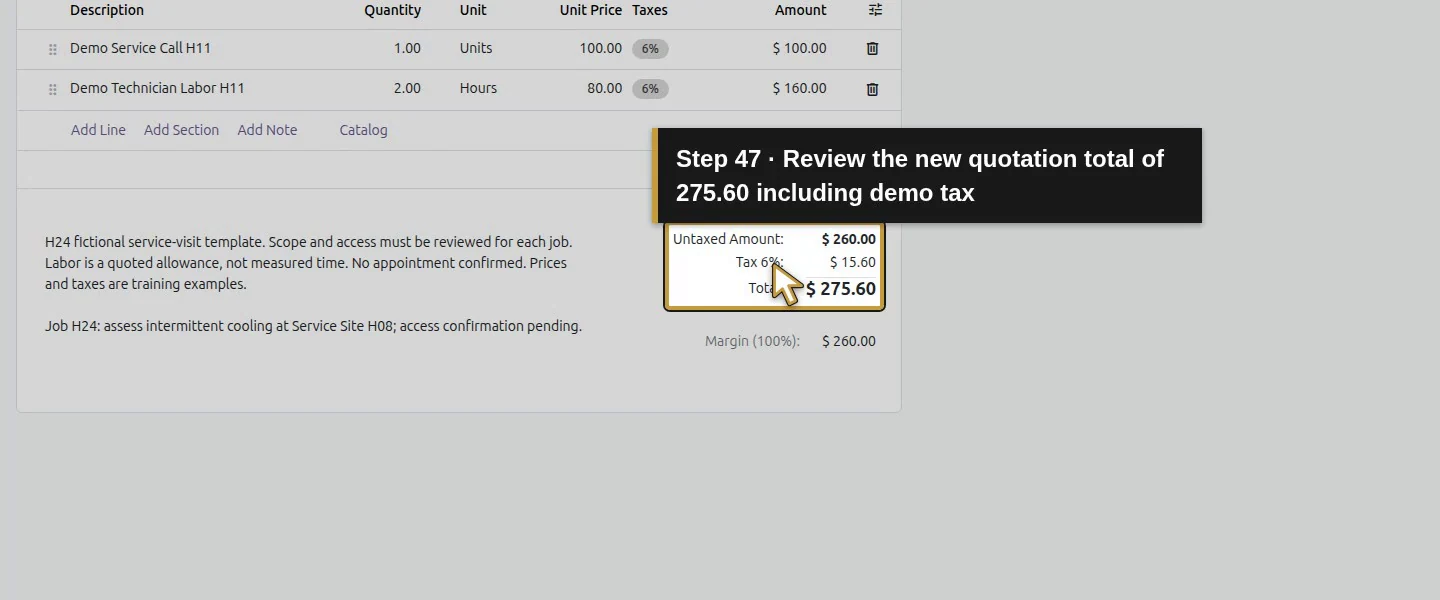Select the 6% tax tag on Technician Labor row

click(650, 89)
